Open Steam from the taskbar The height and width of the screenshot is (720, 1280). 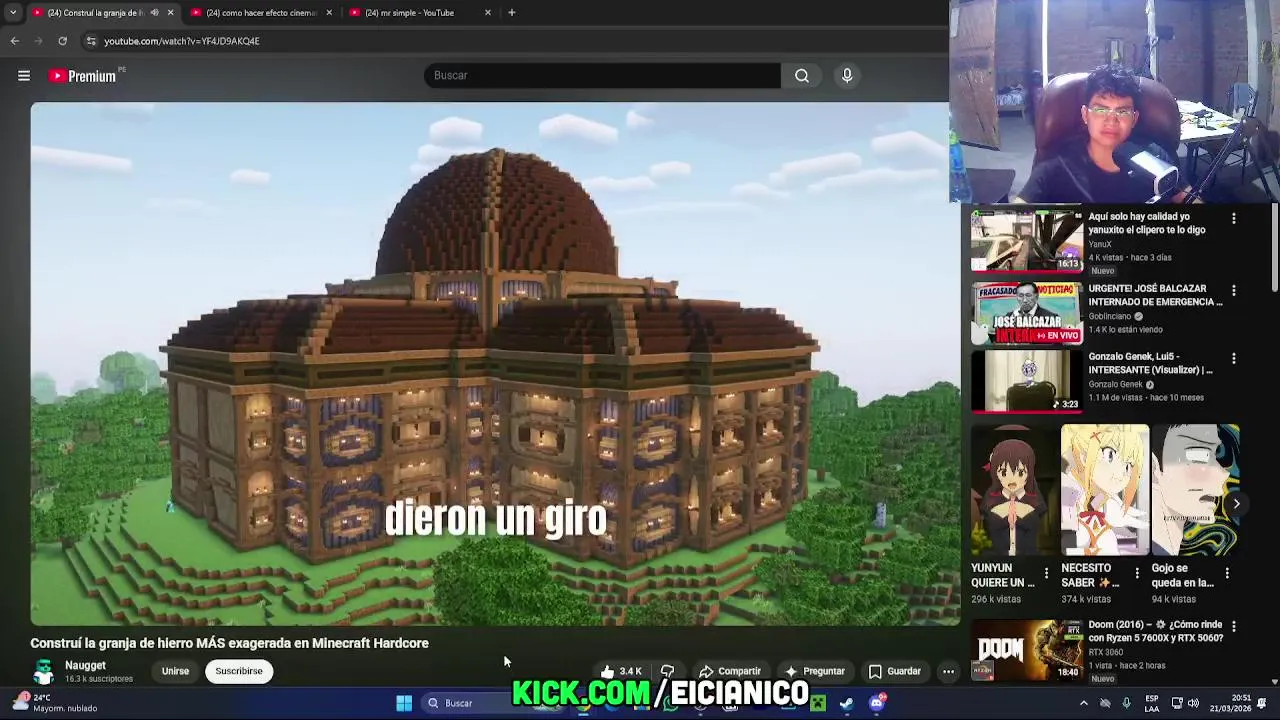tap(847, 703)
